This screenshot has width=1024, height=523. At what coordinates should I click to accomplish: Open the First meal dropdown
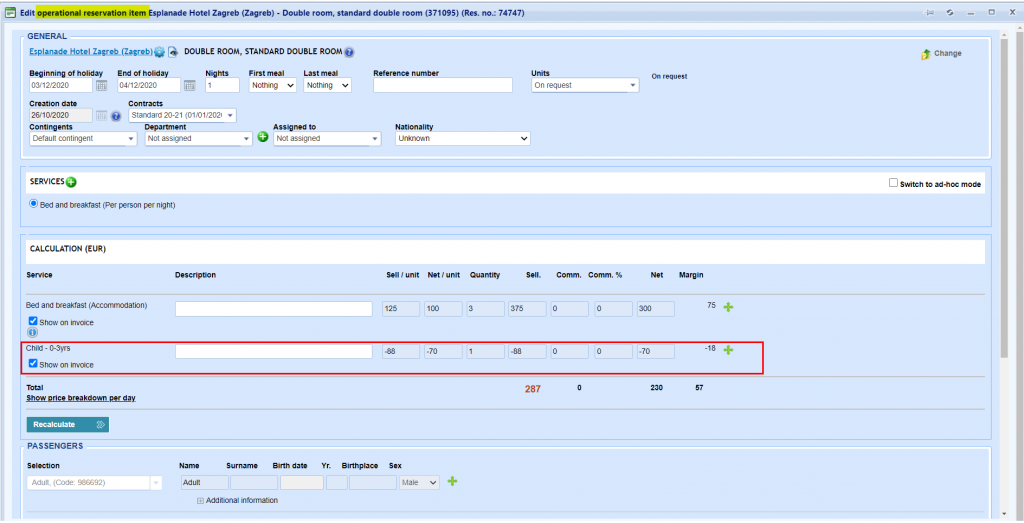(272, 86)
